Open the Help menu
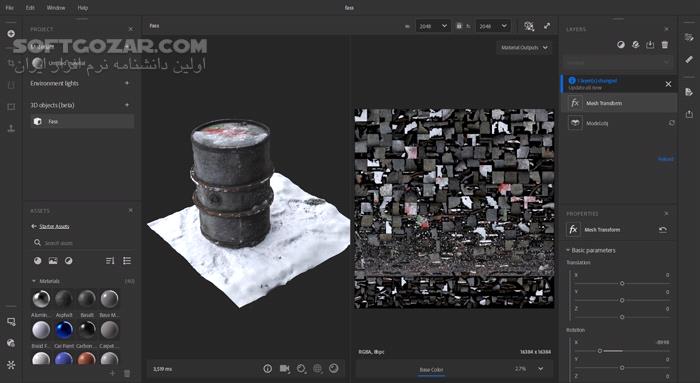The image size is (700, 383). pyautogui.click(x=83, y=8)
